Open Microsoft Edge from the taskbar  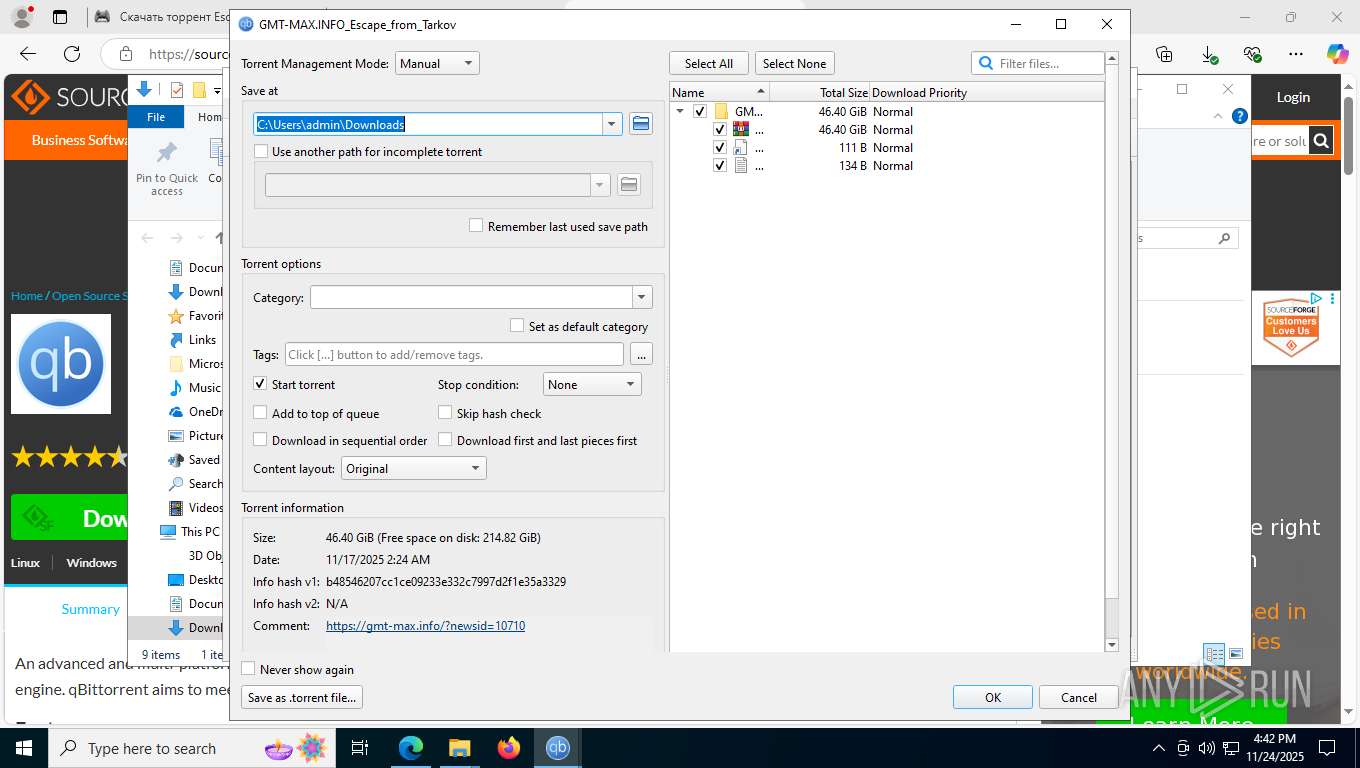[x=411, y=748]
